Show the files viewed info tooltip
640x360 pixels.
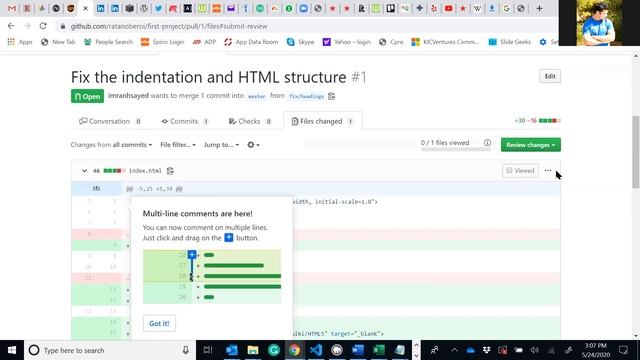[x=487, y=143]
